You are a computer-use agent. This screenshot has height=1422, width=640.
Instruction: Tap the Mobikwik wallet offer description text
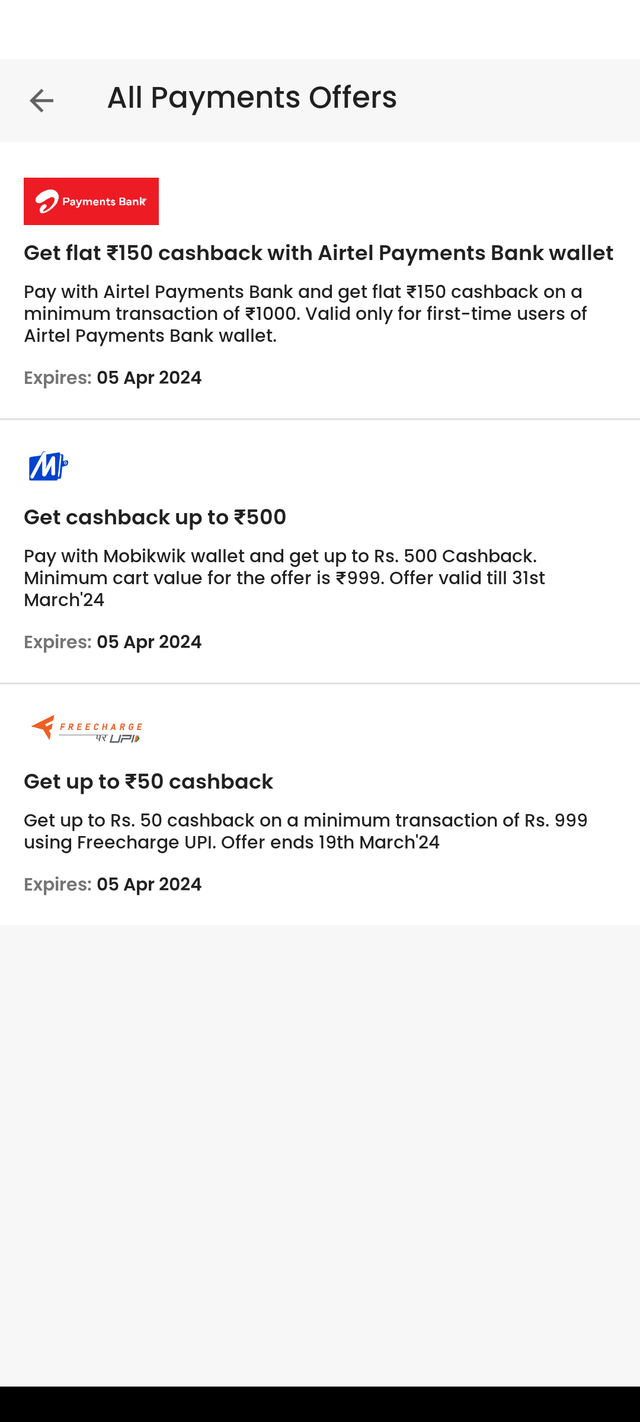(284, 578)
